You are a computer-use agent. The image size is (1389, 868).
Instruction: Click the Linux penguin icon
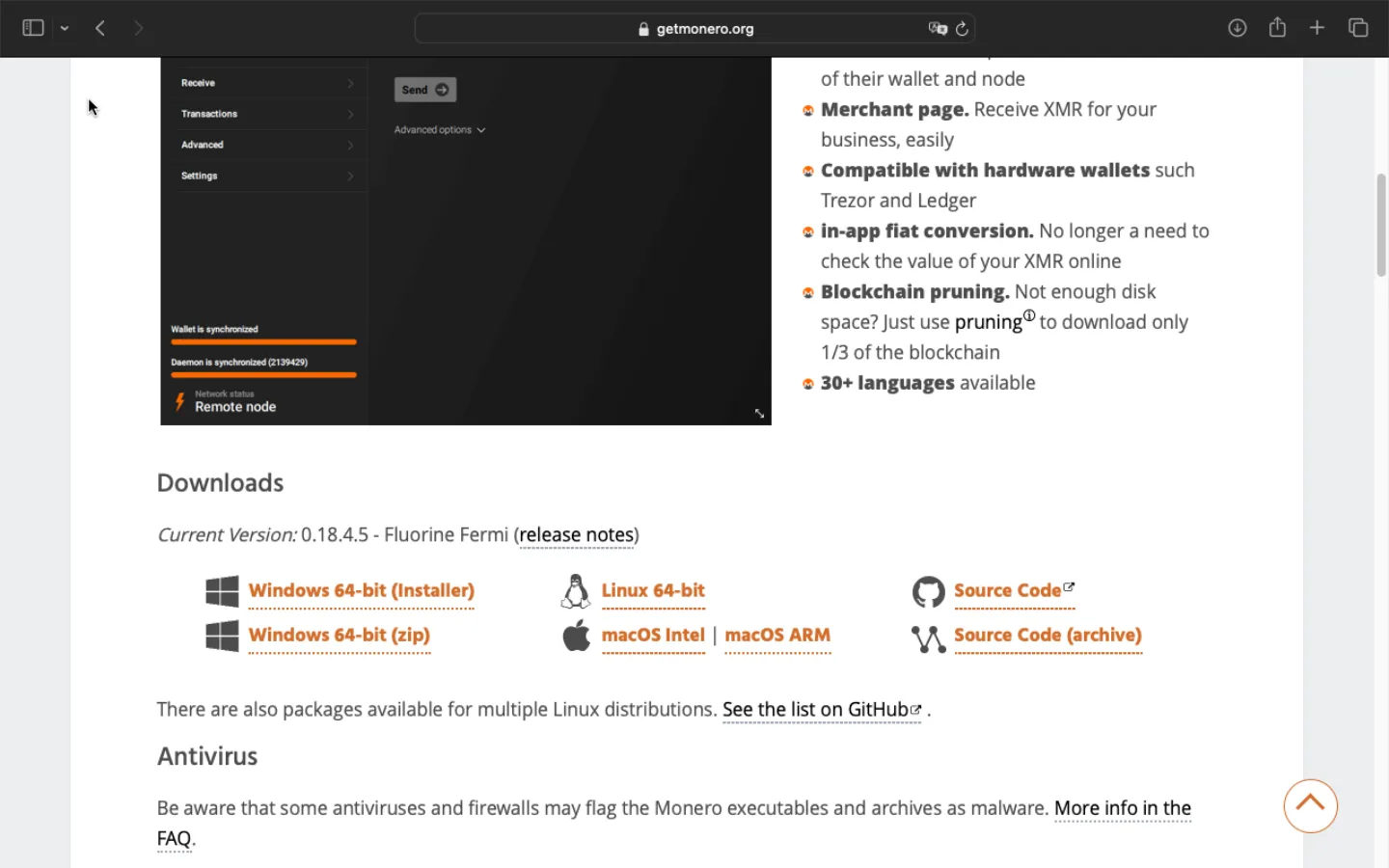[x=576, y=591]
